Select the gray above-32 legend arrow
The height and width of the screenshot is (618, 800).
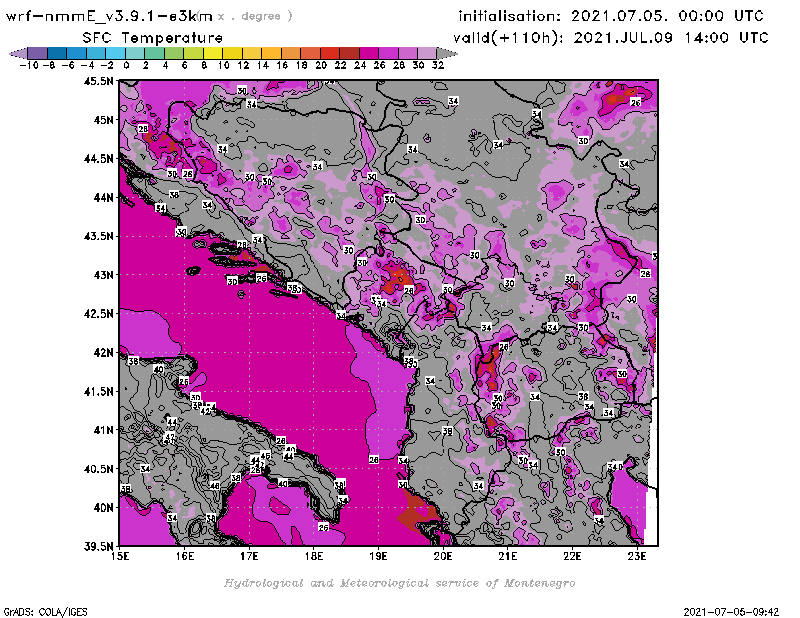(447, 53)
